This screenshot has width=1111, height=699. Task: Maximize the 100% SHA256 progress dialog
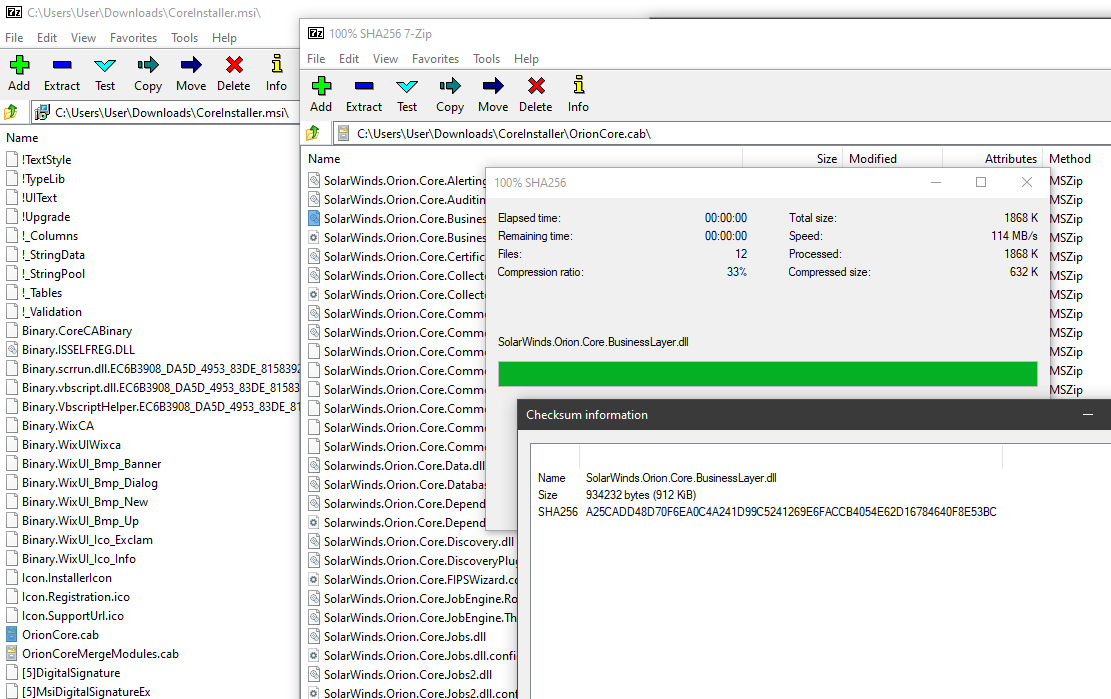981,182
